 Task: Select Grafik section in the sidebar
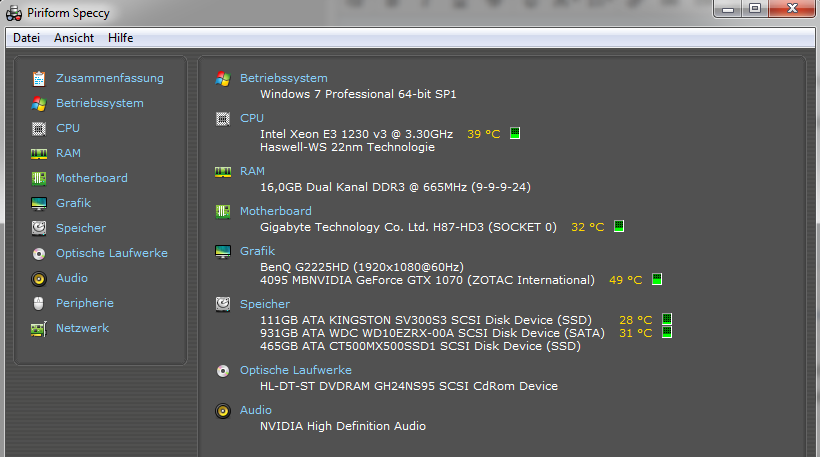(x=73, y=203)
